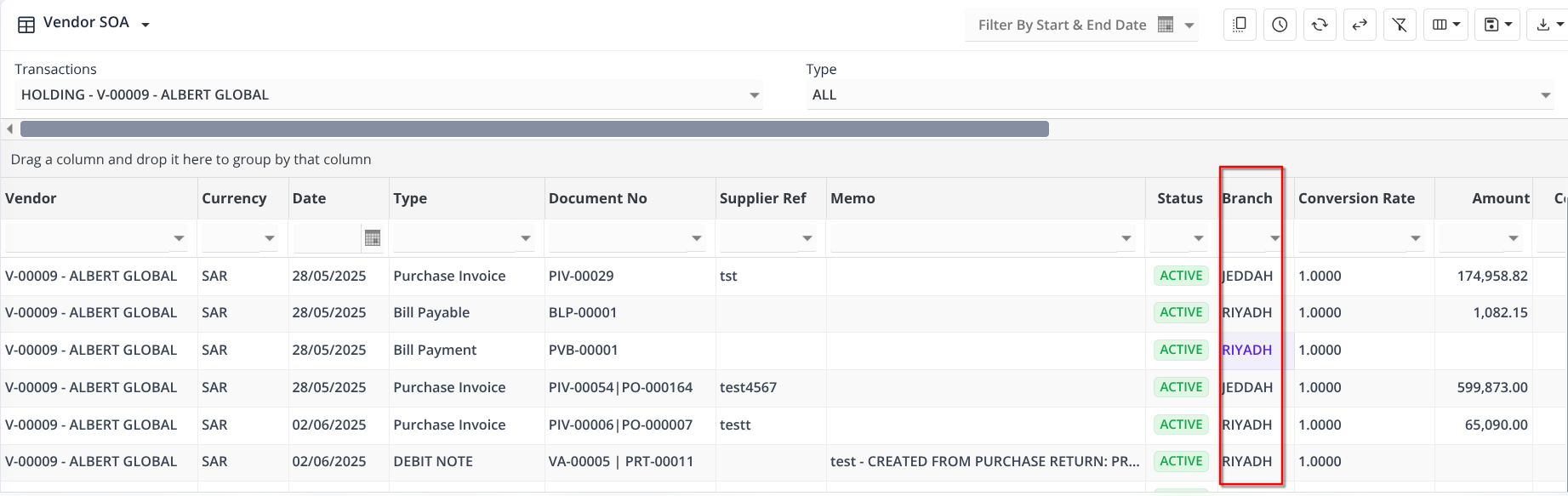Click the copy page icon in toolbar
The height and width of the screenshot is (496, 1568).
[1240, 26]
